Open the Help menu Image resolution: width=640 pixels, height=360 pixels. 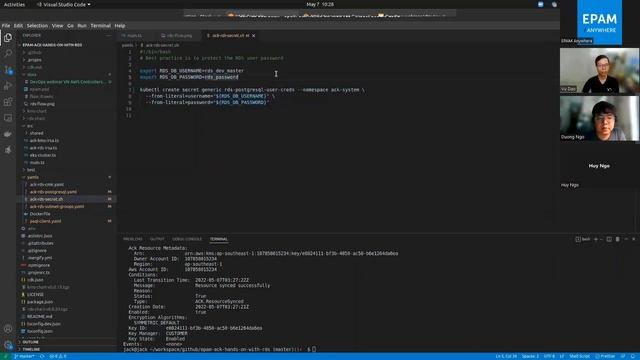coord(120,26)
